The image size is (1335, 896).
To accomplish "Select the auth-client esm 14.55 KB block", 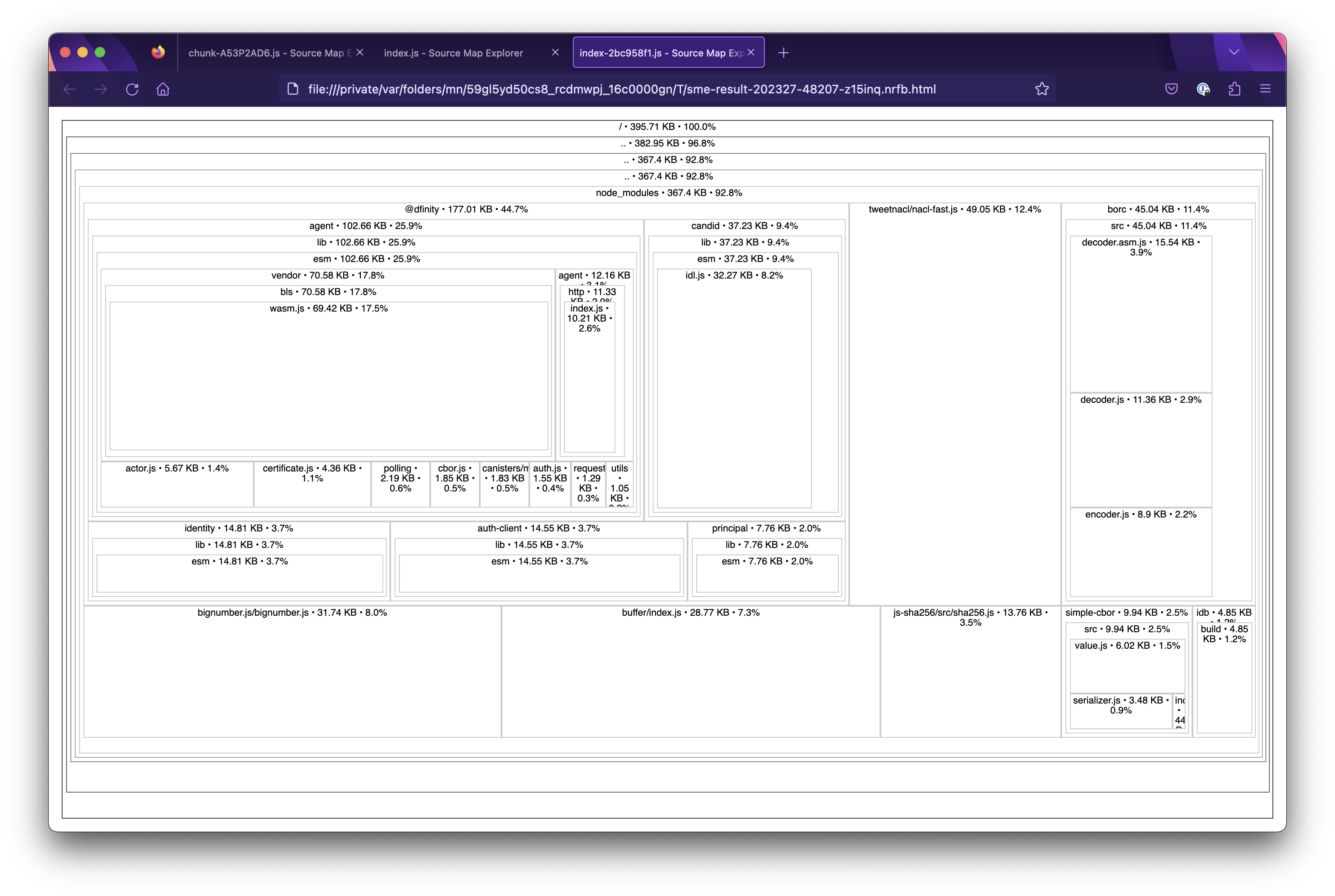I will pyautogui.click(x=539, y=574).
